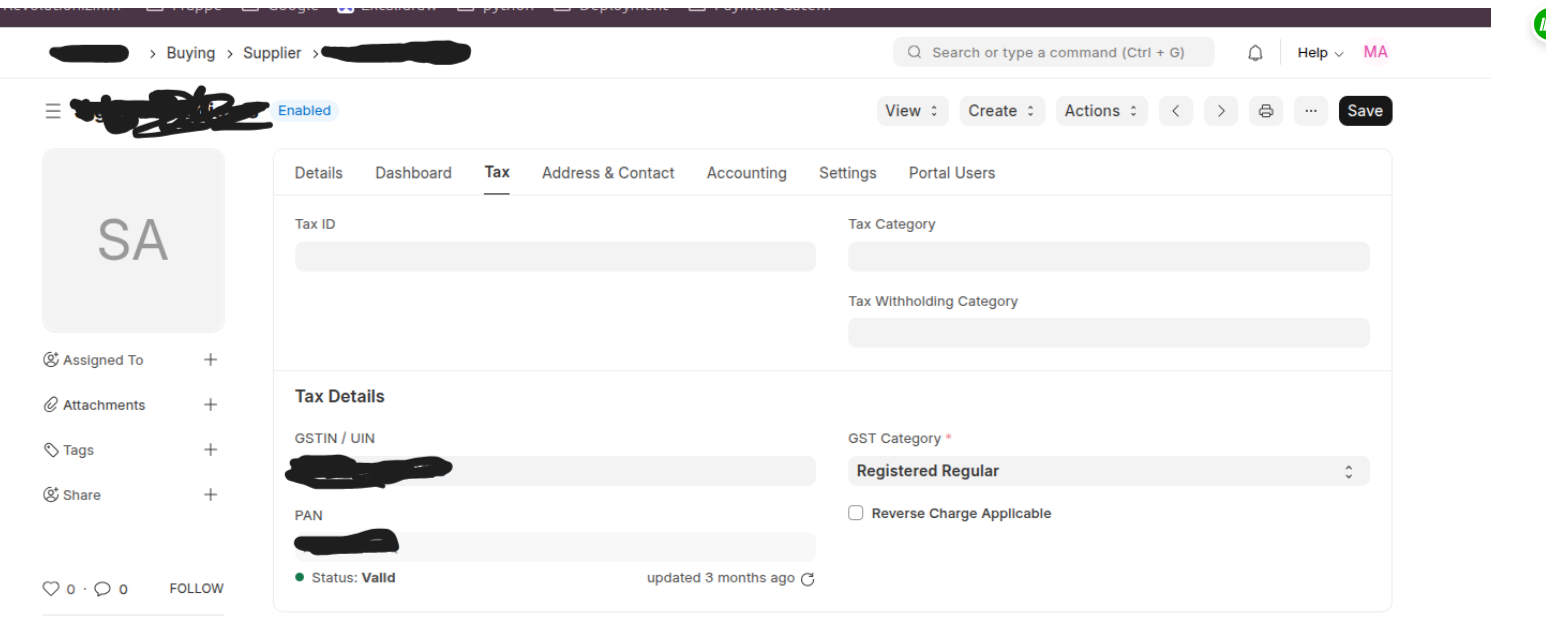Click the notification bell icon
This screenshot has height=627, width=1546.
[1256, 53]
